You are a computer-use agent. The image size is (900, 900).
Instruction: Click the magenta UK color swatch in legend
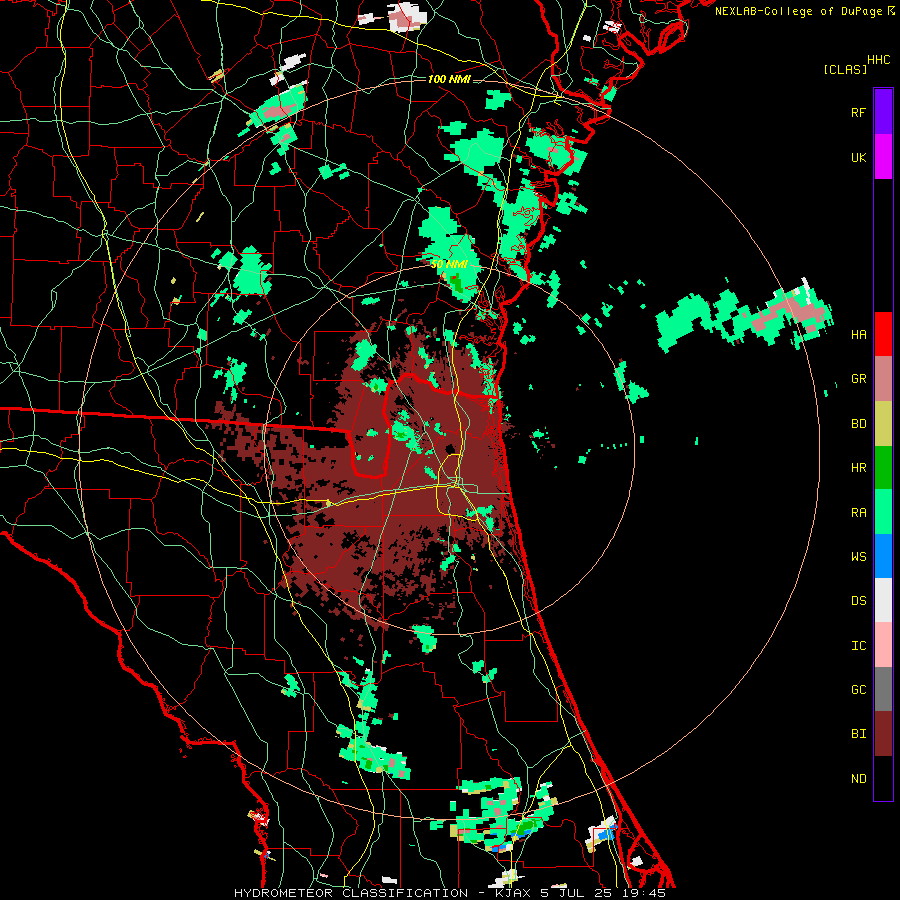pos(883,157)
